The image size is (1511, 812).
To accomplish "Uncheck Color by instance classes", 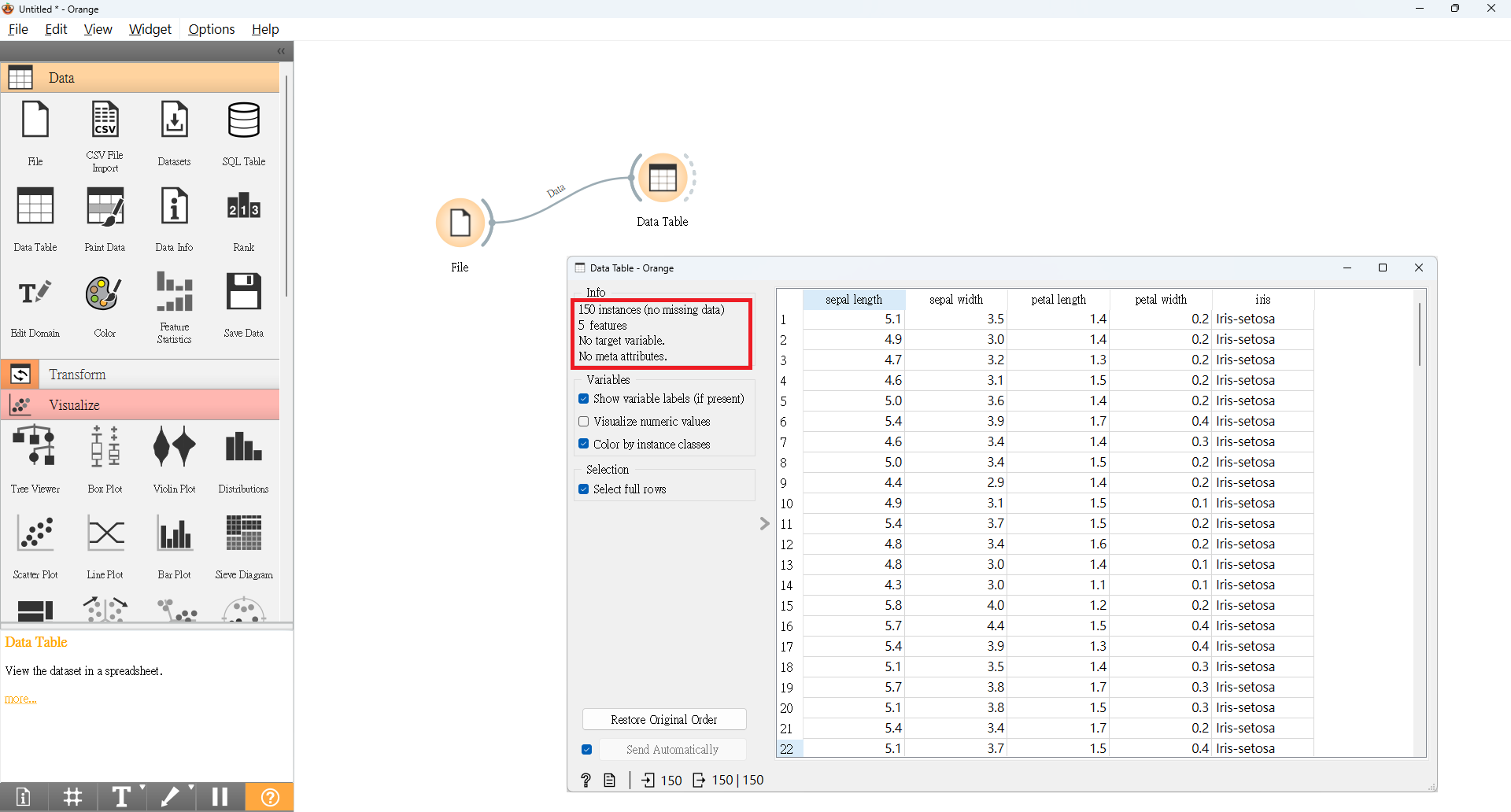I will [584, 445].
